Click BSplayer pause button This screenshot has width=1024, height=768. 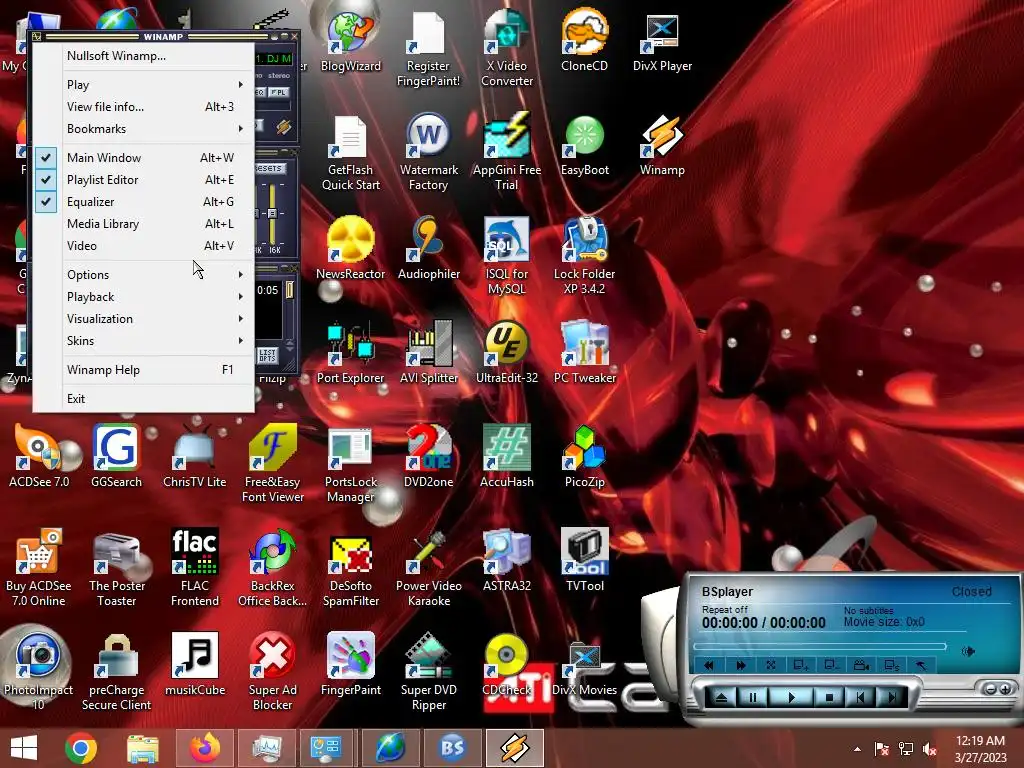click(x=753, y=697)
